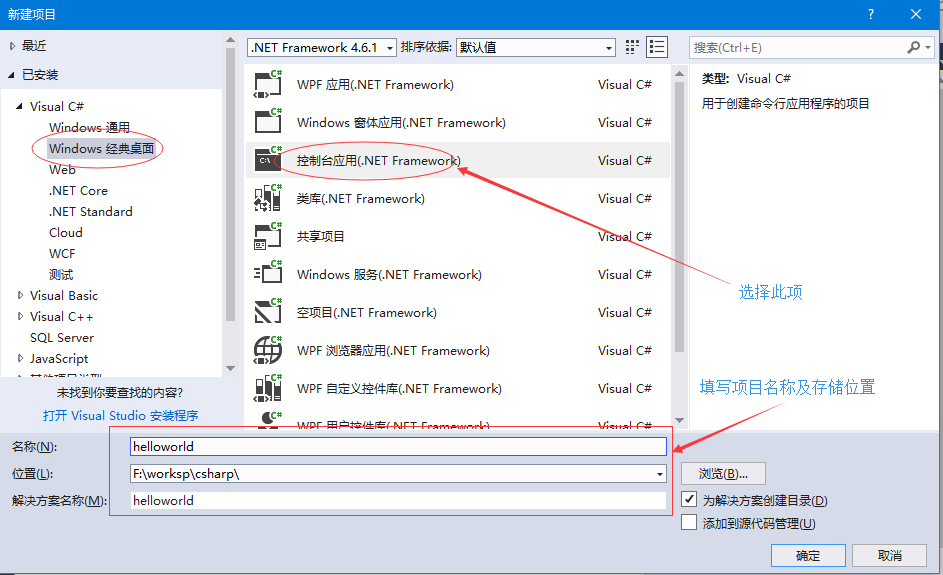Image resolution: width=943 pixels, height=575 pixels.
Task: Select the 类库 class library icon
Action: (268, 199)
